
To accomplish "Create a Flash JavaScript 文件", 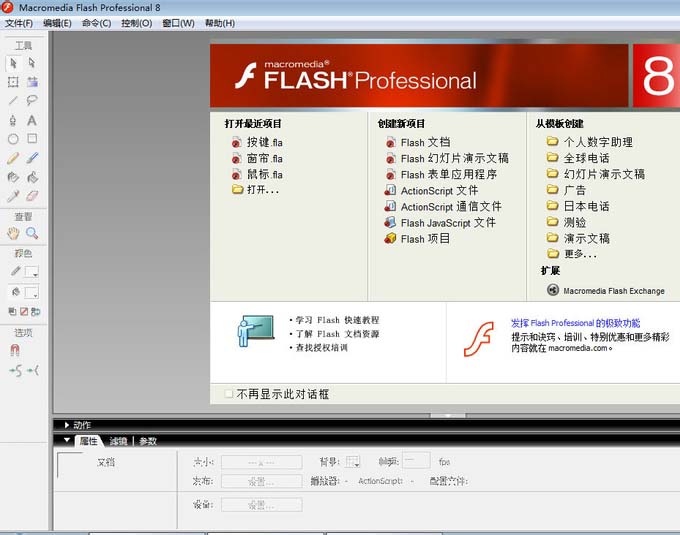I will coord(440,223).
